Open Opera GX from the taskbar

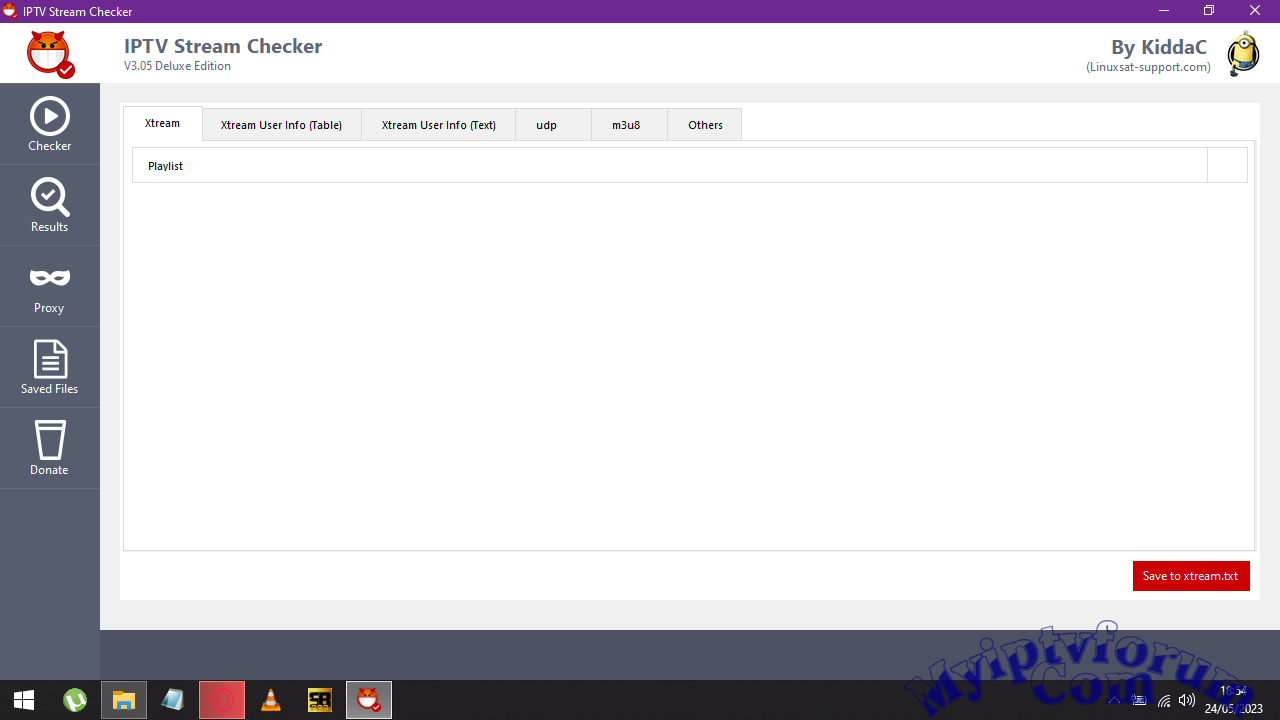tap(222, 699)
